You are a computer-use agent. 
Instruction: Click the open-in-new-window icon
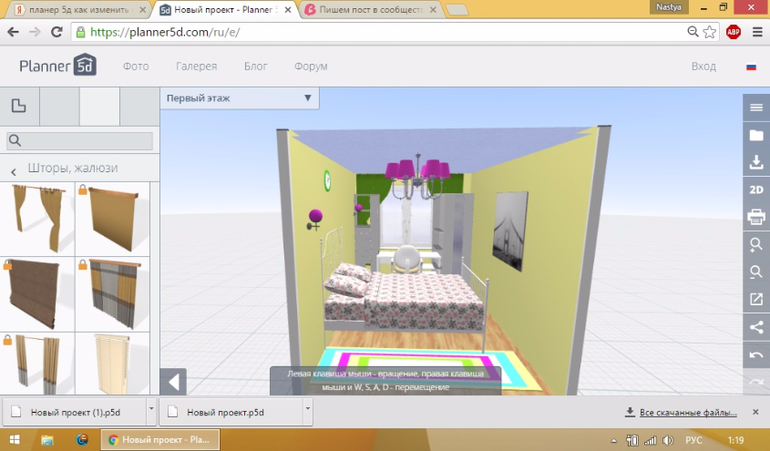tap(756, 299)
